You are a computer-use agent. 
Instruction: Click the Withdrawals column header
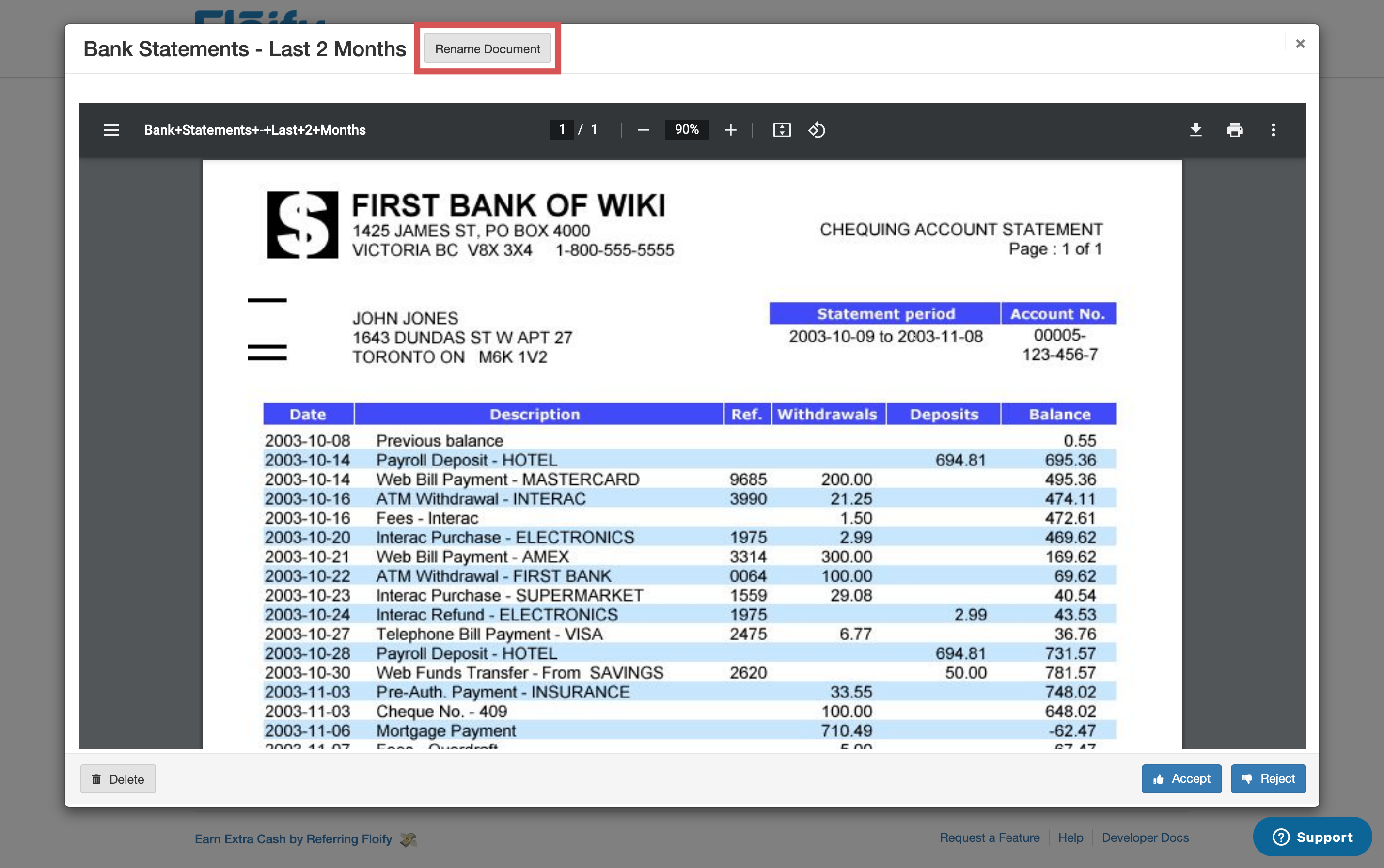click(x=828, y=414)
